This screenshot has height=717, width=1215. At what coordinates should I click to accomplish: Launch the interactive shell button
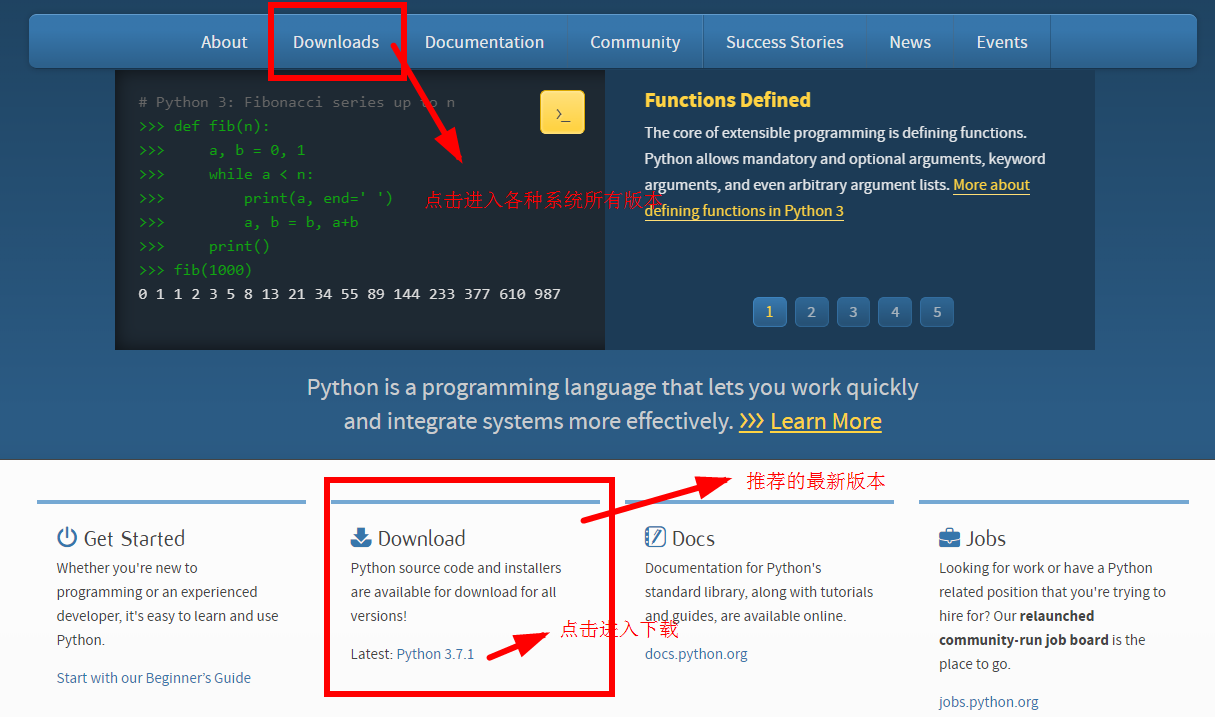(x=562, y=112)
